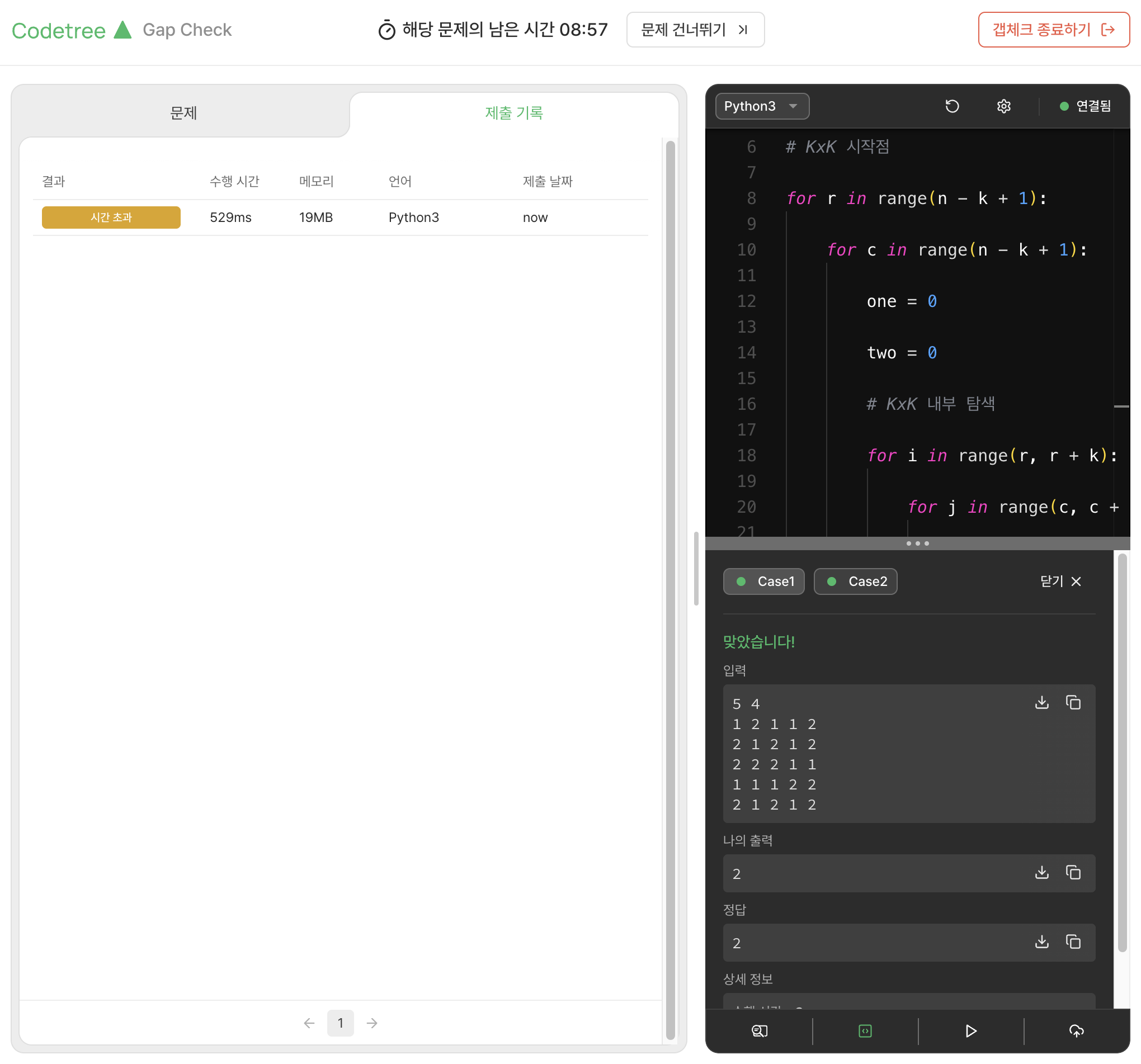The width and height of the screenshot is (1141, 1064).
Task: Click the 시간 초과 result badge
Action: tap(111, 217)
